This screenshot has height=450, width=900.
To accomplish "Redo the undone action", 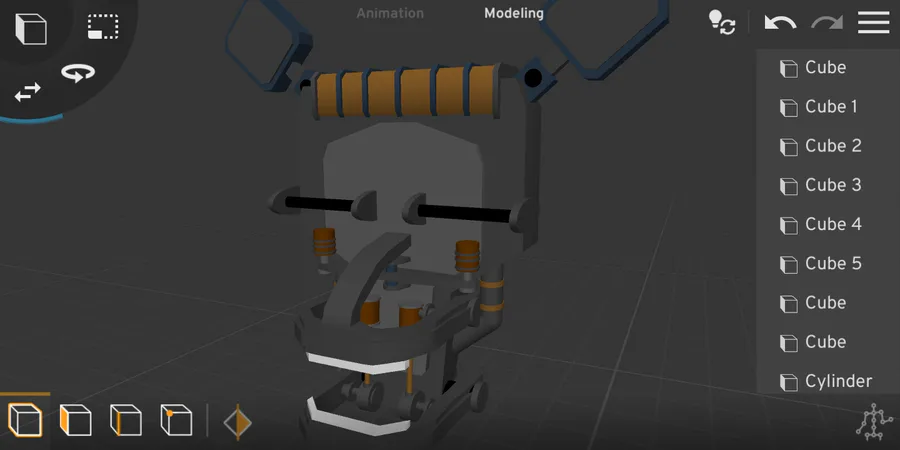I will tap(827, 23).
